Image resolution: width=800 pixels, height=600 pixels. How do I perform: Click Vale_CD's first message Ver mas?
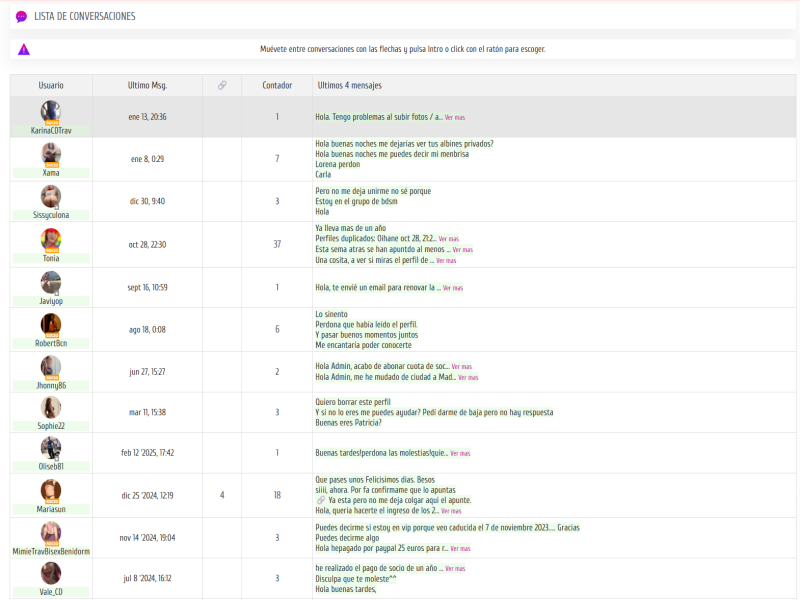click(453, 569)
